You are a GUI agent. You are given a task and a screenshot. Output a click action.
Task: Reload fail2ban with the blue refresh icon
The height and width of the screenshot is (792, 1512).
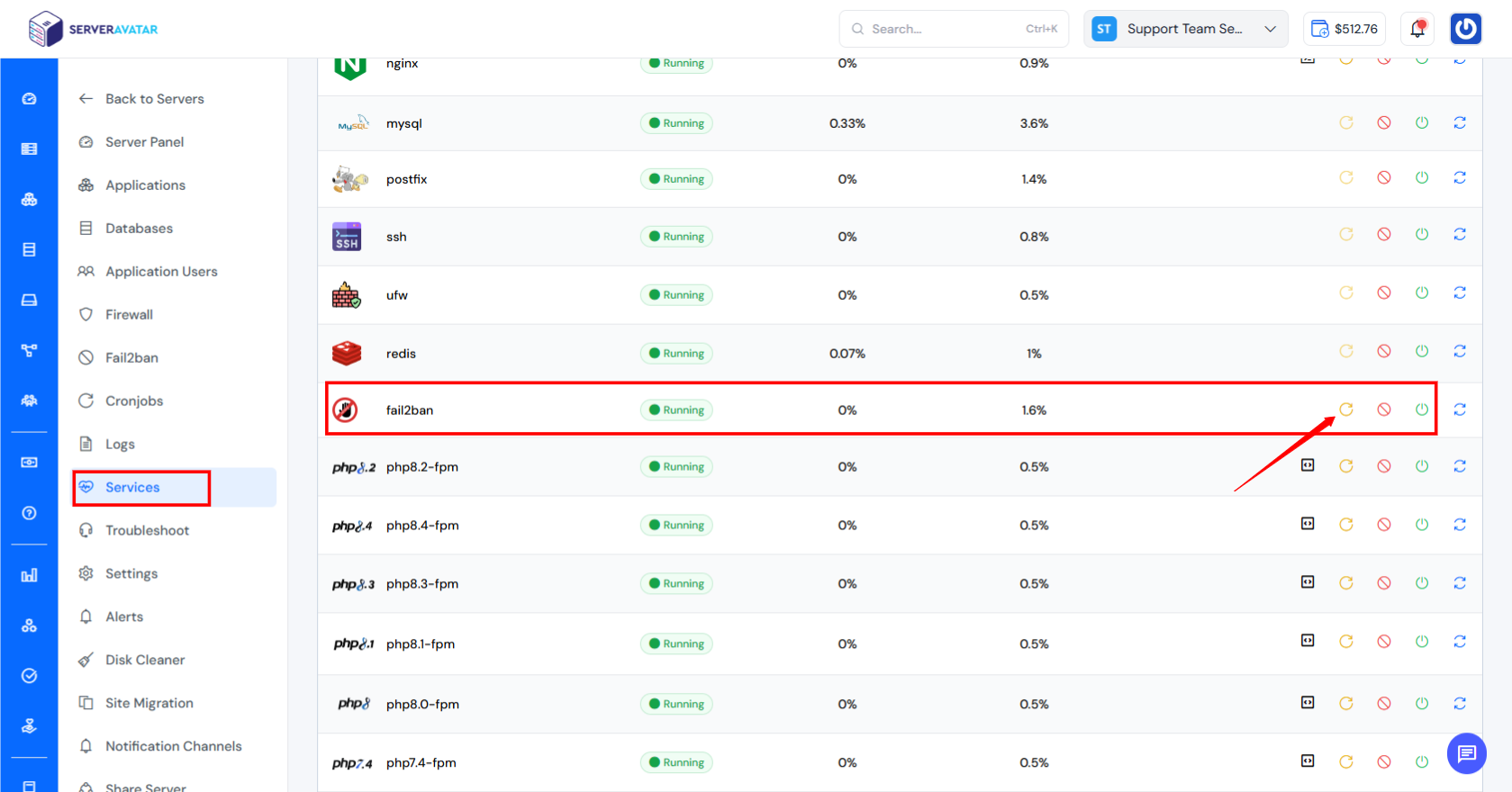click(x=1460, y=409)
